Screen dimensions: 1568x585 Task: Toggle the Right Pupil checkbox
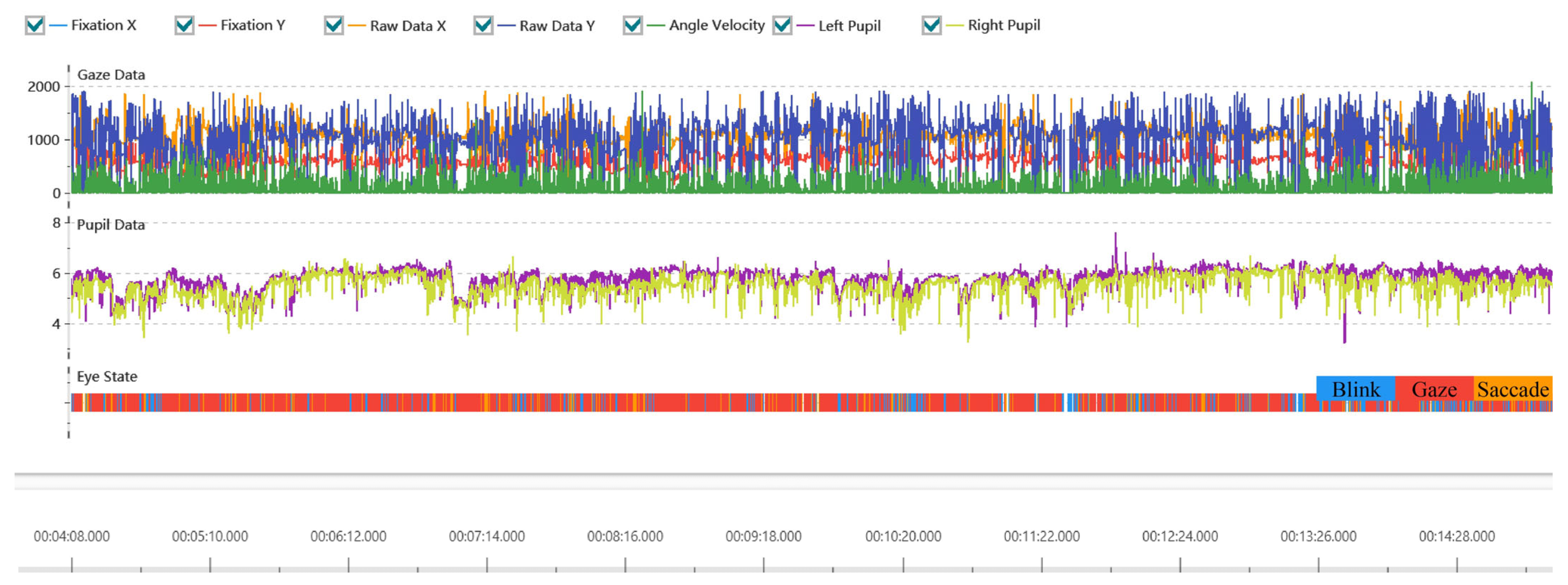[x=931, y=26]
